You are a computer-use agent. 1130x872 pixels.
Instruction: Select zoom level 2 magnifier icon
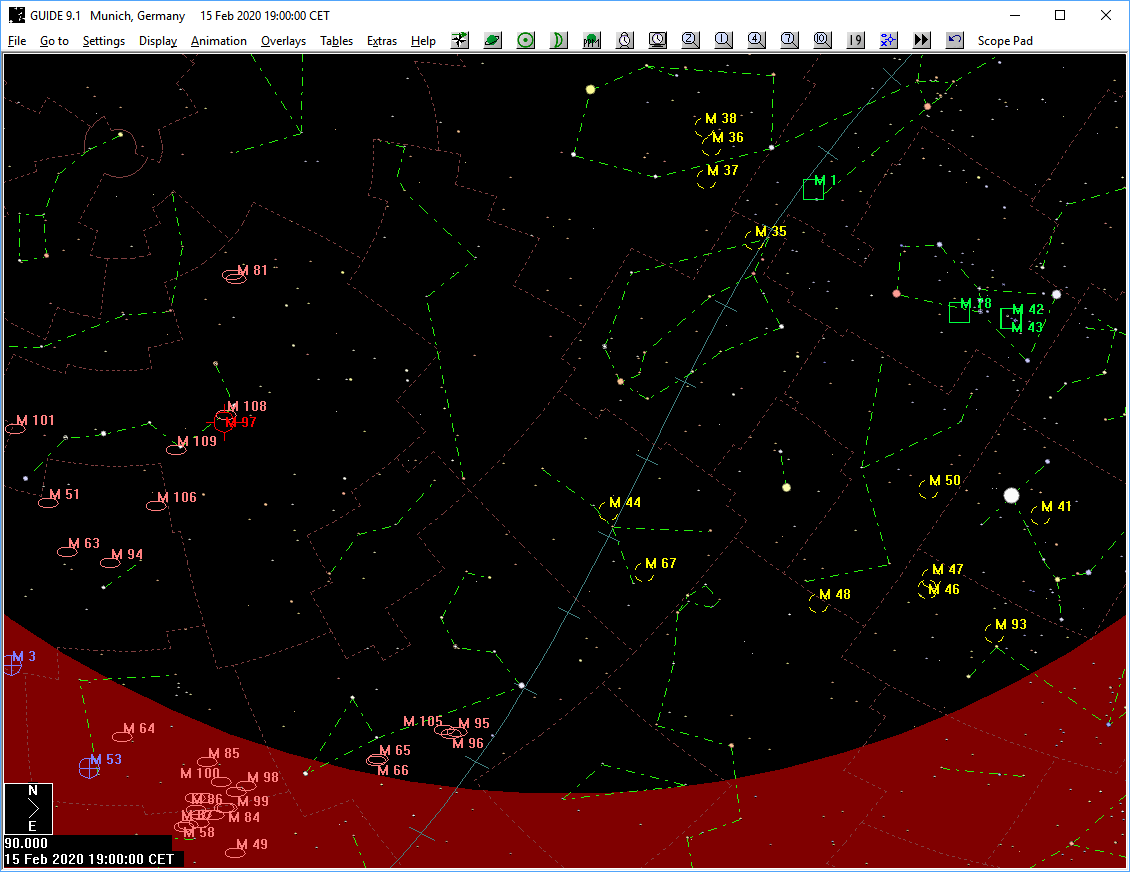690,40
